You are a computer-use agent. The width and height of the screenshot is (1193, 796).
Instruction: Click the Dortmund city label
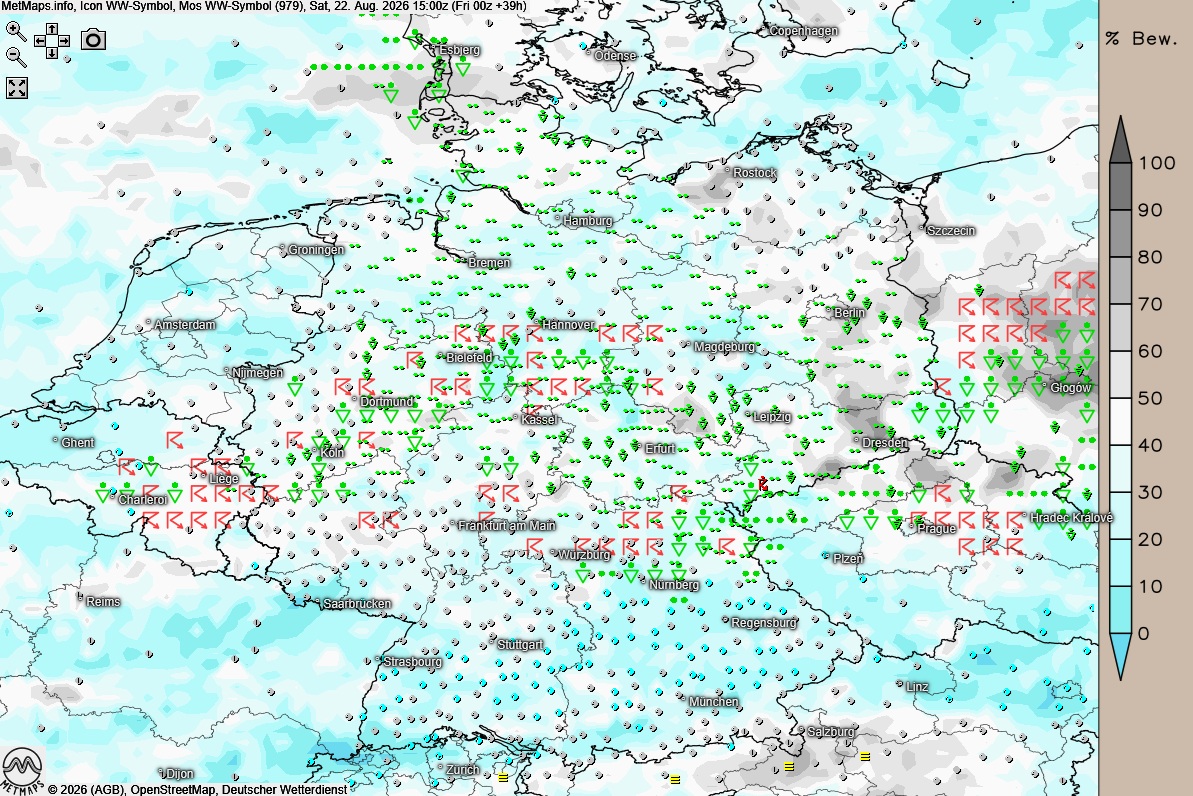(x=387, y=402)
